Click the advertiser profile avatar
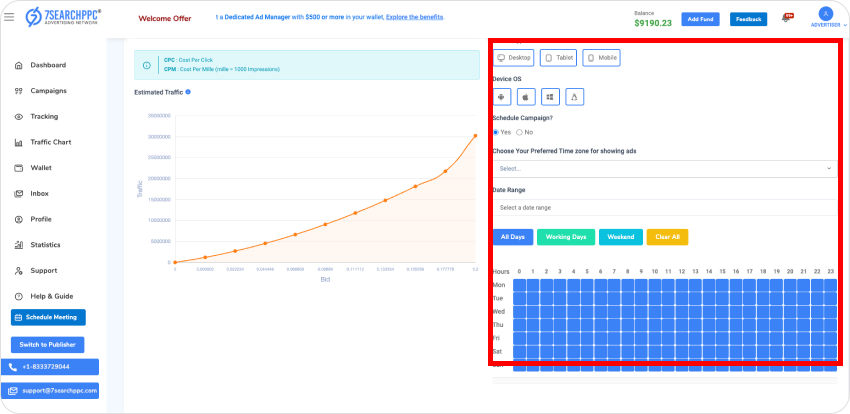The image size is (850, 414). pos(825,13)
